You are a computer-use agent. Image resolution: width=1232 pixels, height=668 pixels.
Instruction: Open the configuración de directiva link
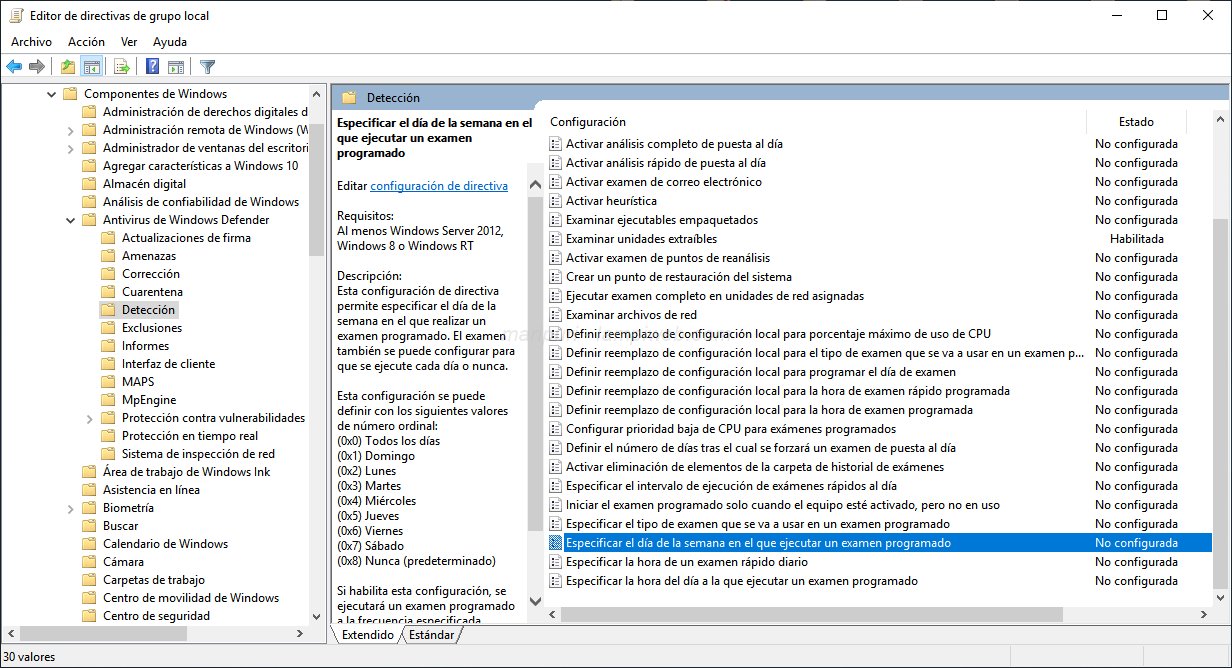[439, 186]
